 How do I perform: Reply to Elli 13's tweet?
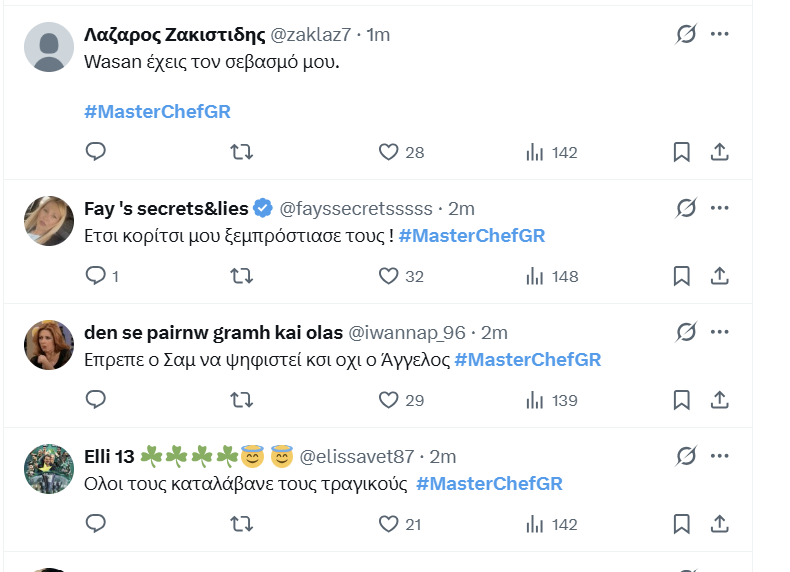(96, 524)
